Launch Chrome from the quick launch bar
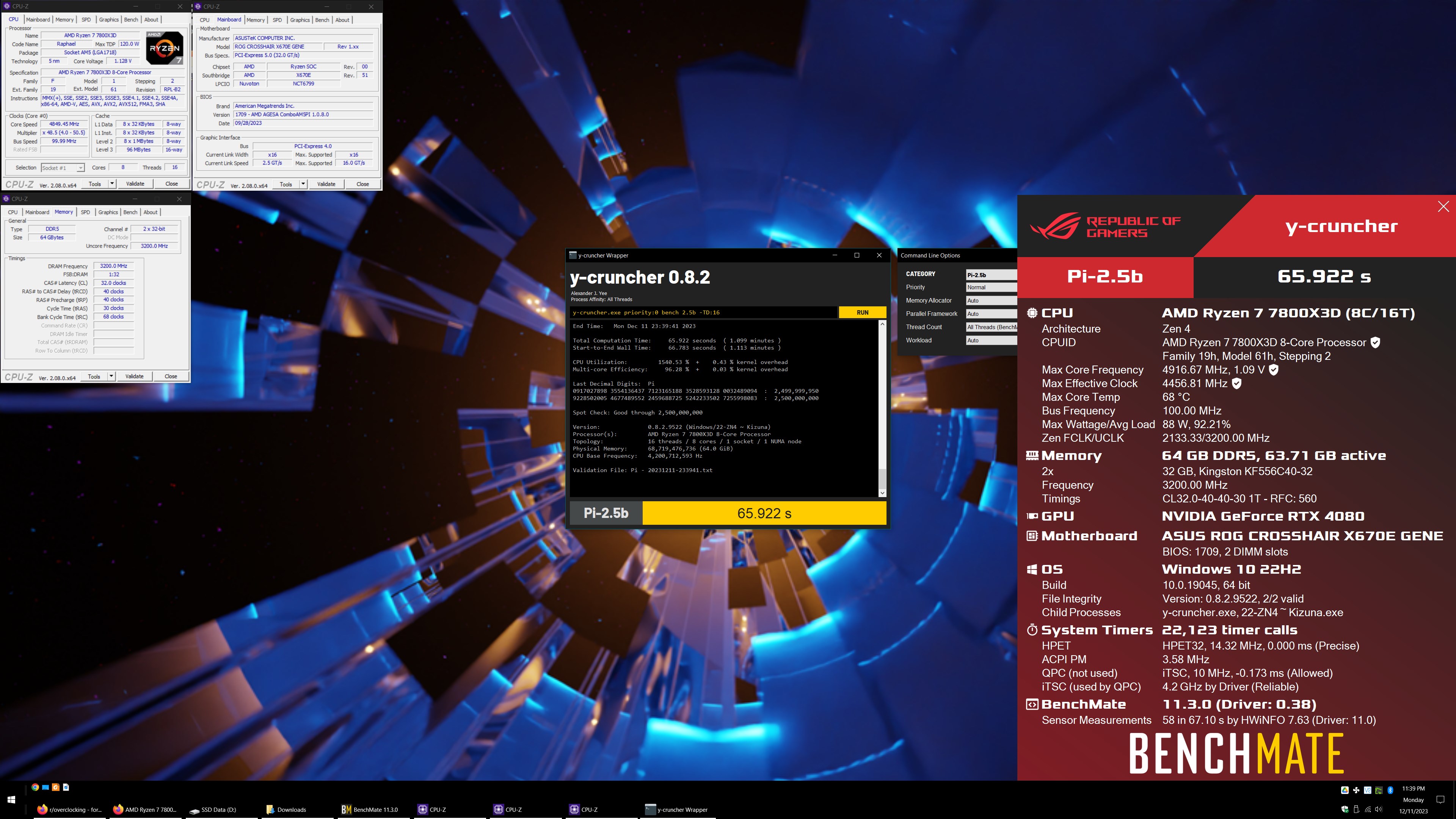Image resolution: width=1456 pixels, height=819 pixels. tap(35, 787)
